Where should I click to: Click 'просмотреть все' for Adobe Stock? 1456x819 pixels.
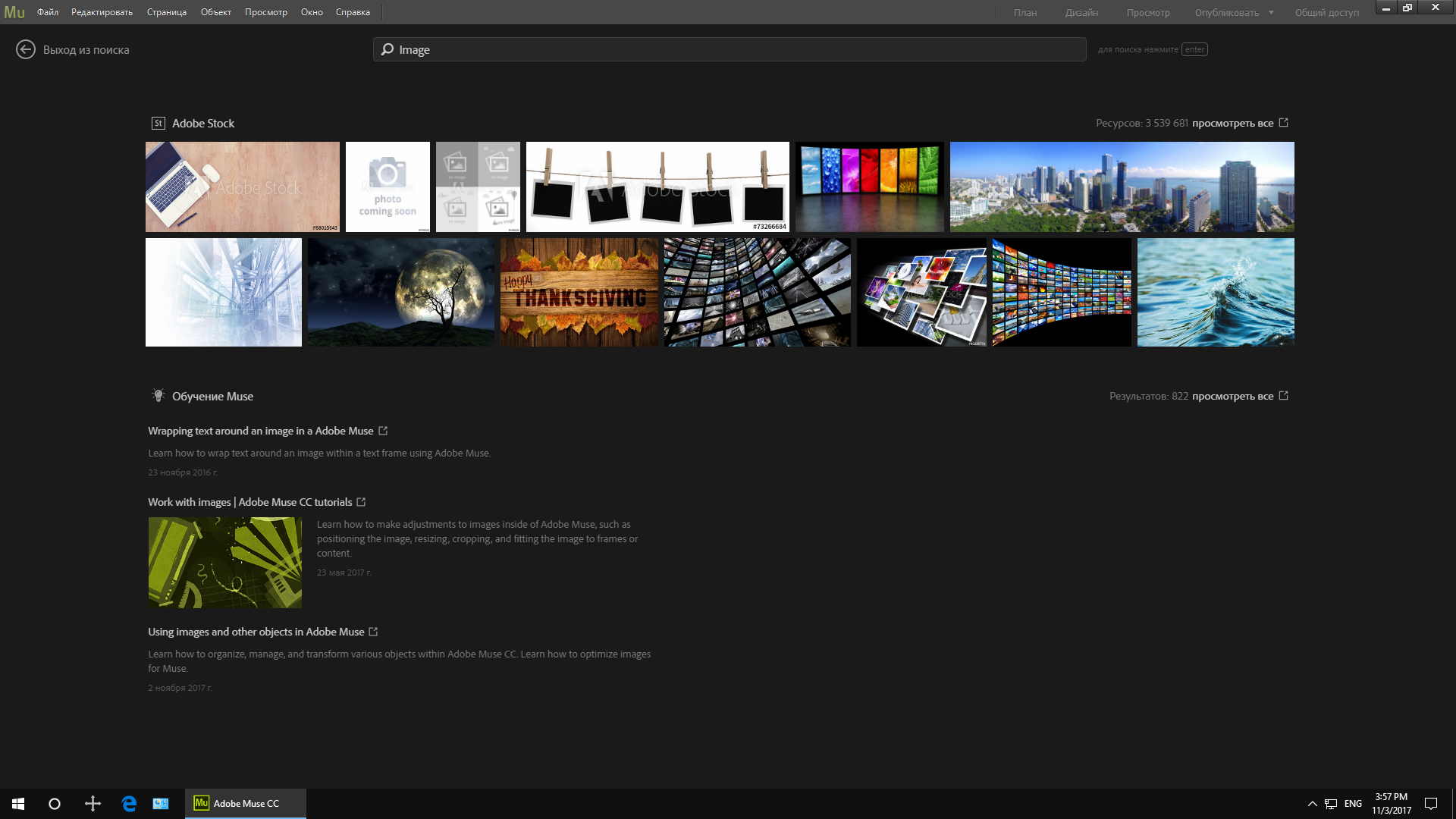coord(1232,123)
